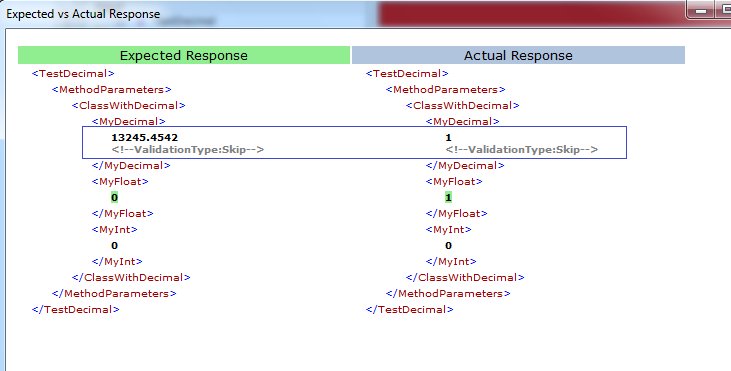Screen dimensions: 731x371
Task: Select closing </ClassWithDecimal> tag in Expected Response
Action: point(131,277)
